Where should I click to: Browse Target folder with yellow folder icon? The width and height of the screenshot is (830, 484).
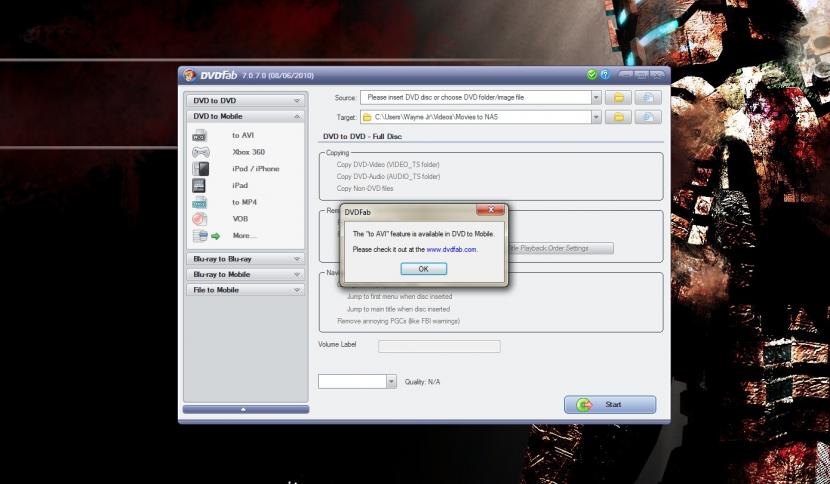(x=618, y=117)
